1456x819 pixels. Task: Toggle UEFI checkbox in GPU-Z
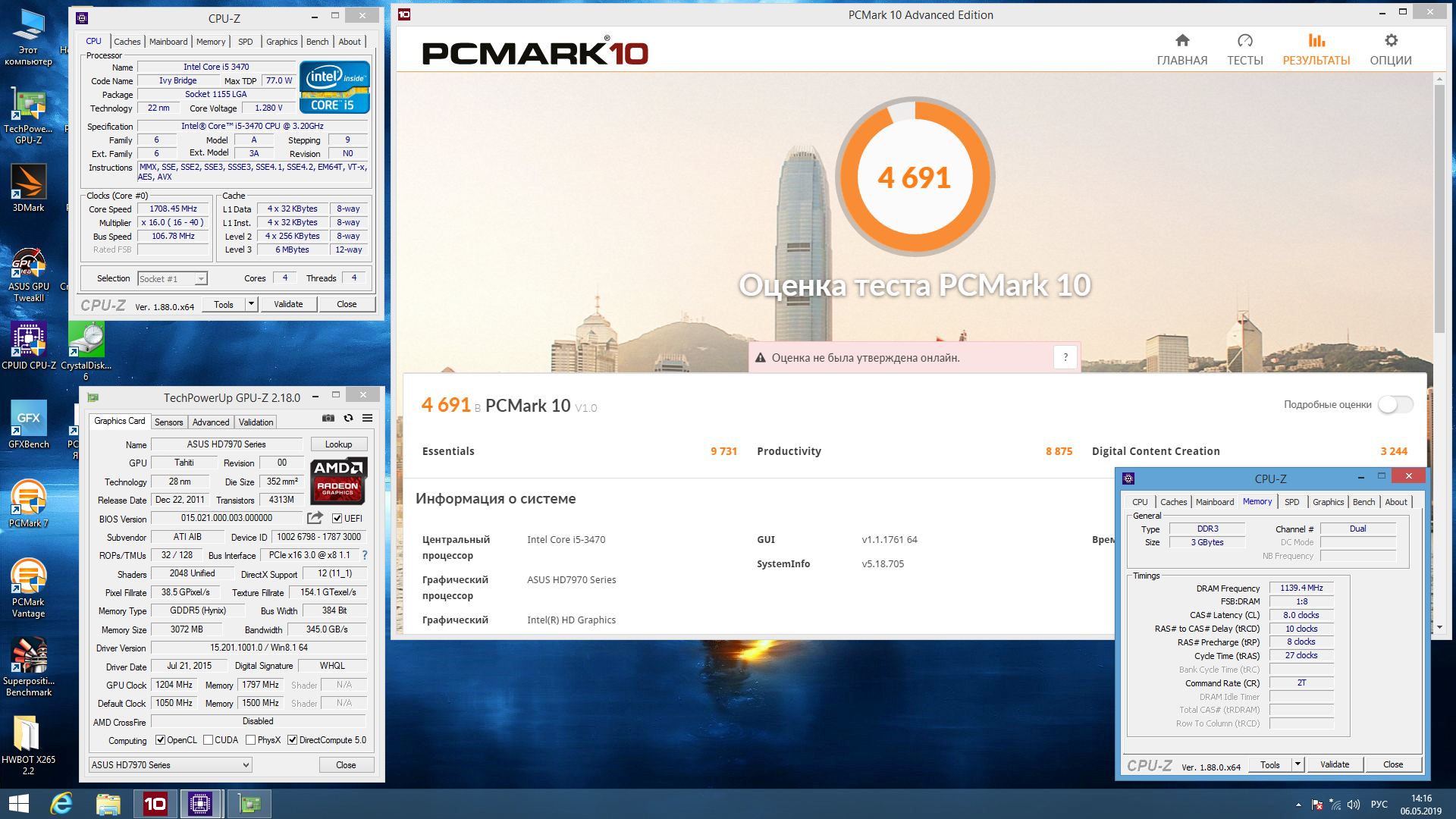[337, 519]
